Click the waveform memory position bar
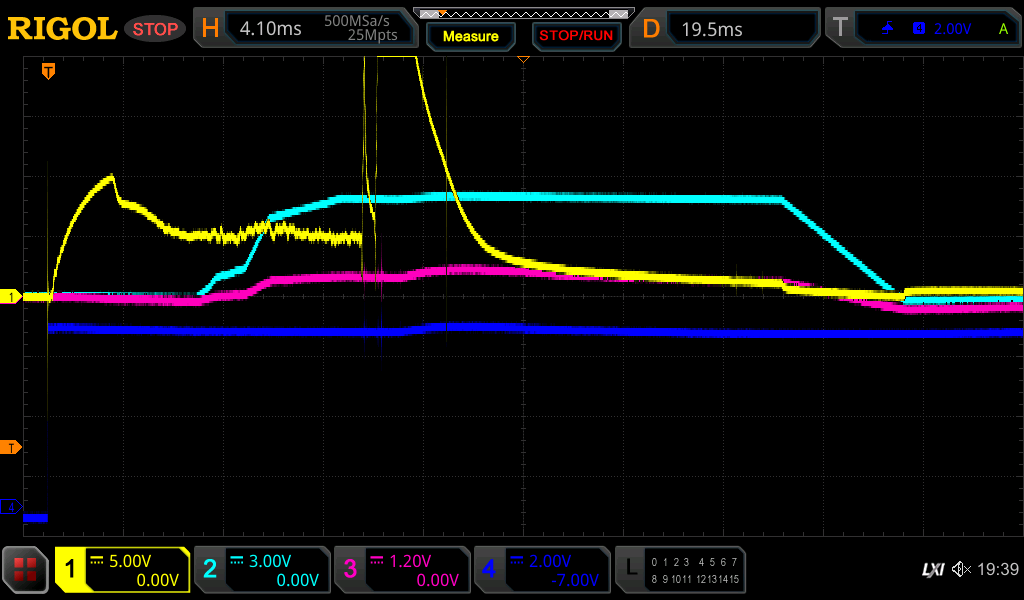Viewport: 1024px width, 600px height. click(x=523, y=13)
